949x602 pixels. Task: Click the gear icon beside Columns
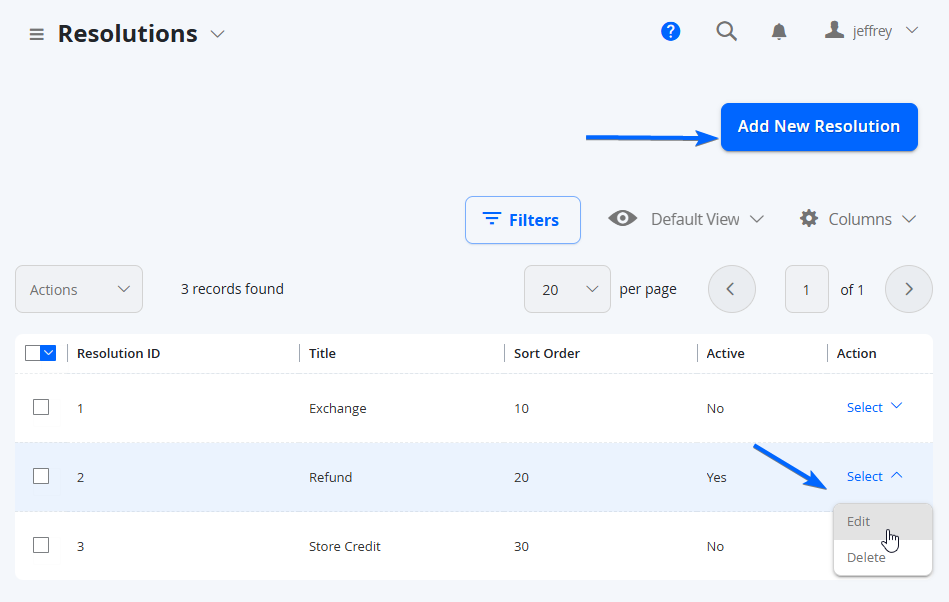pos(809,218)
